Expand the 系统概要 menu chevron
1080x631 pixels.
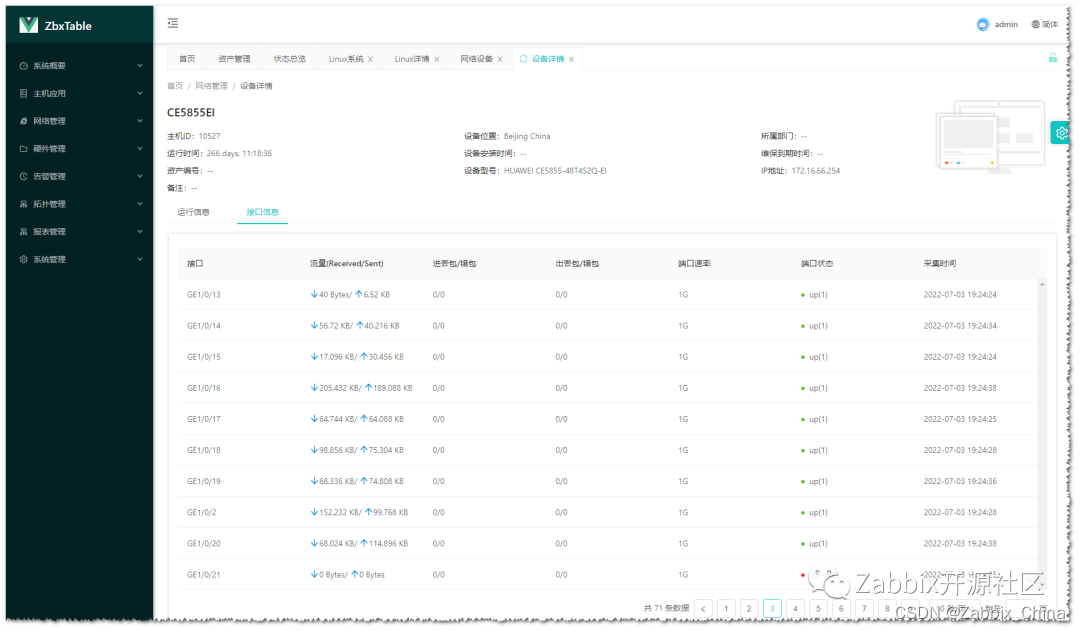[x=139, y=65]
